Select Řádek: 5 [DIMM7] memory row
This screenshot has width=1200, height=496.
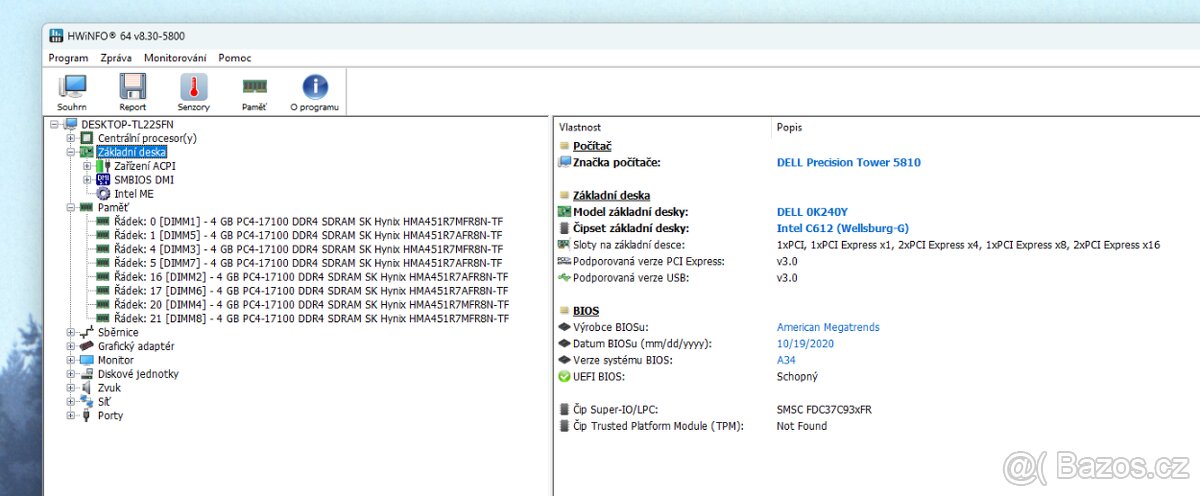click(x=307, y=263)
